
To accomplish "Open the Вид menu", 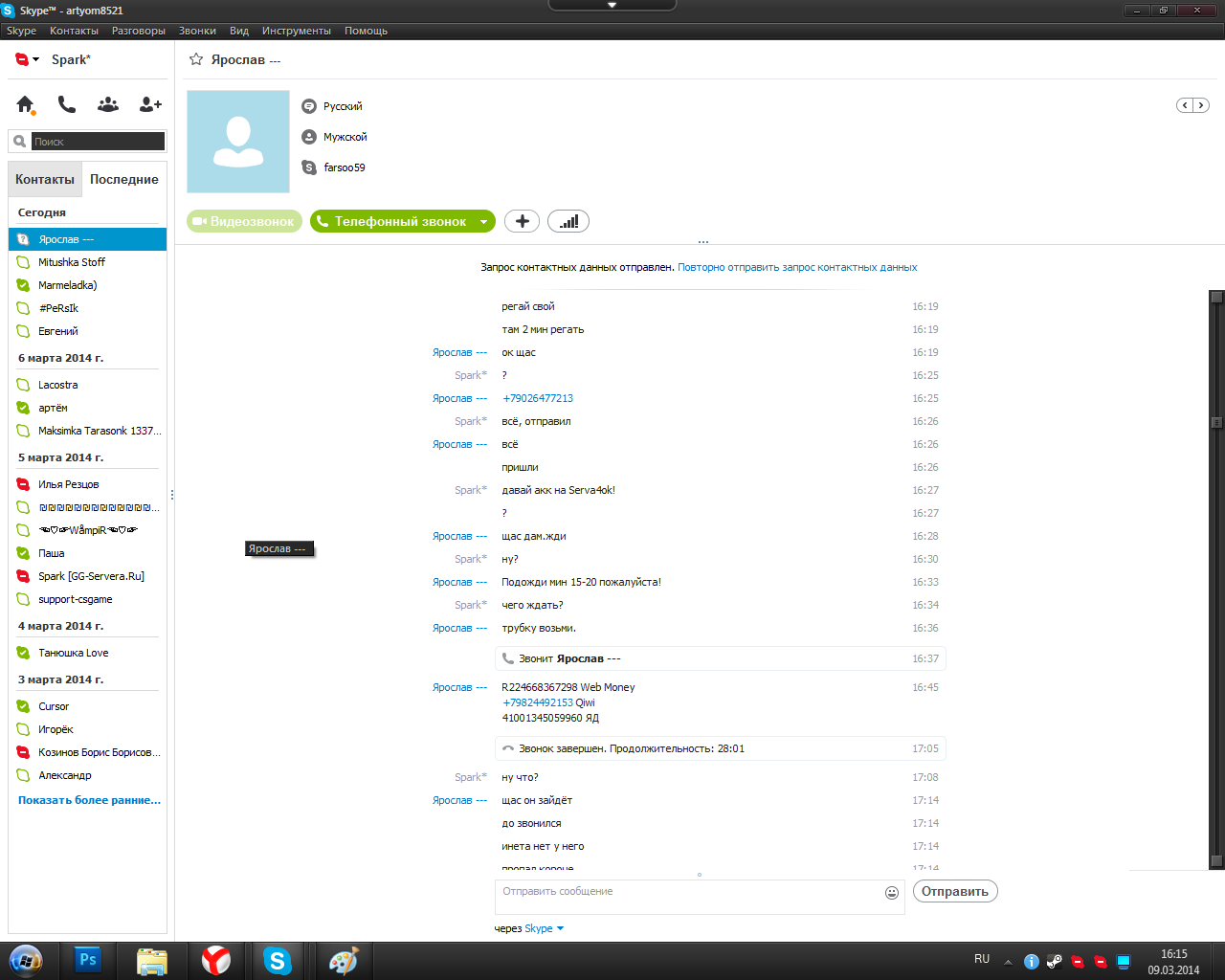I will tap(239, 31).
